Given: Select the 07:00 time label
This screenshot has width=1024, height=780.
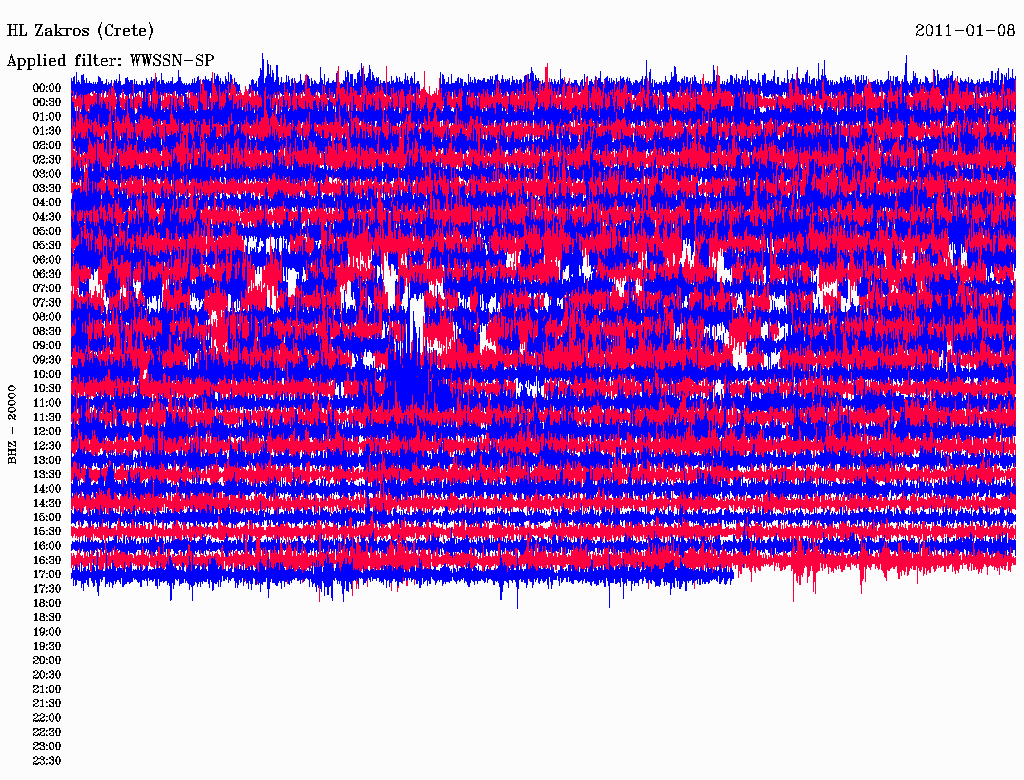Looking at the screenshot, I should pyautogui.click(x=47, y=288).
